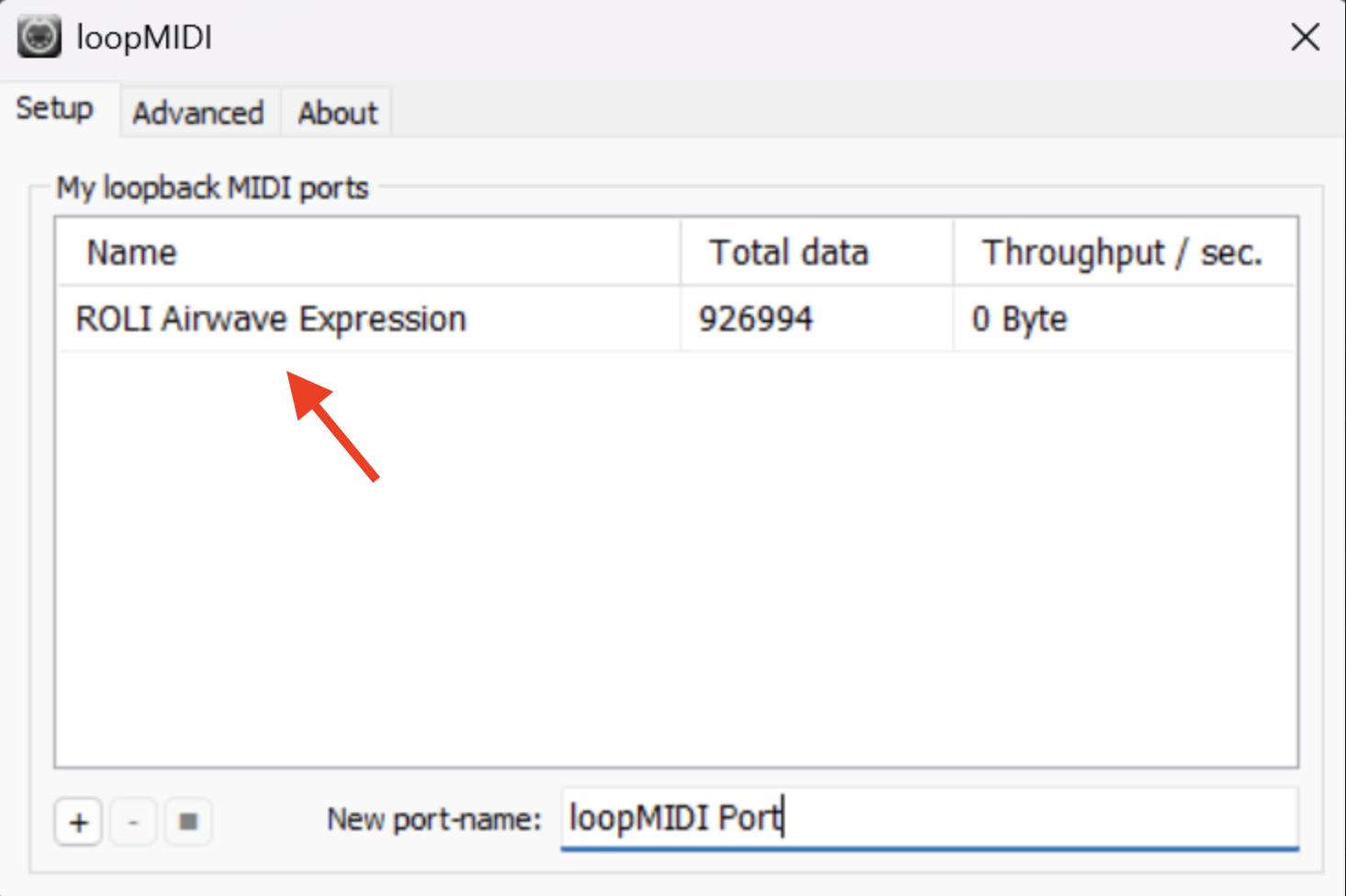Add a new port with the plus button
The height and width of the screenshot is (896, 1346).
[x=79, y=822]
